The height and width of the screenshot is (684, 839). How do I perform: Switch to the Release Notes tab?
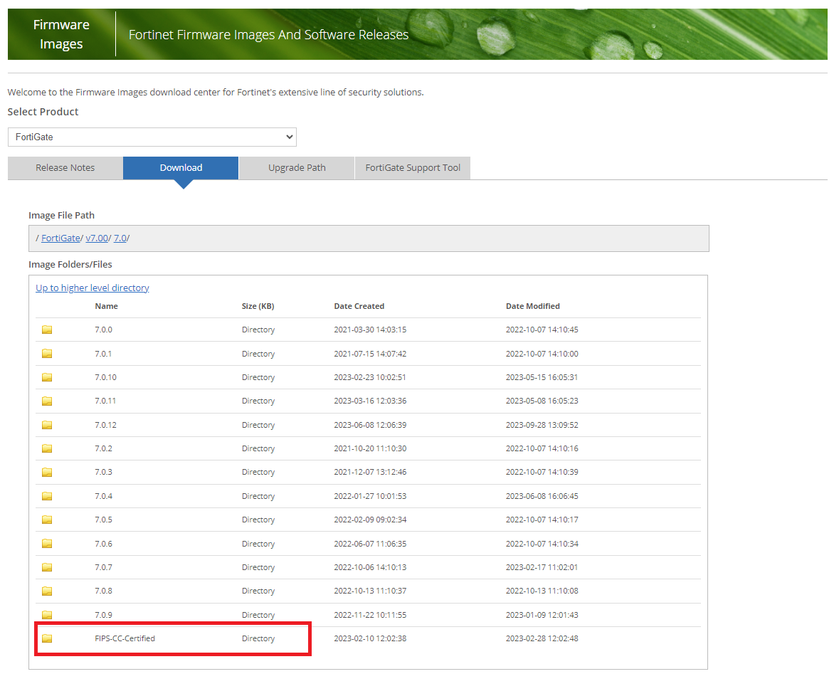tap(65, 168)
